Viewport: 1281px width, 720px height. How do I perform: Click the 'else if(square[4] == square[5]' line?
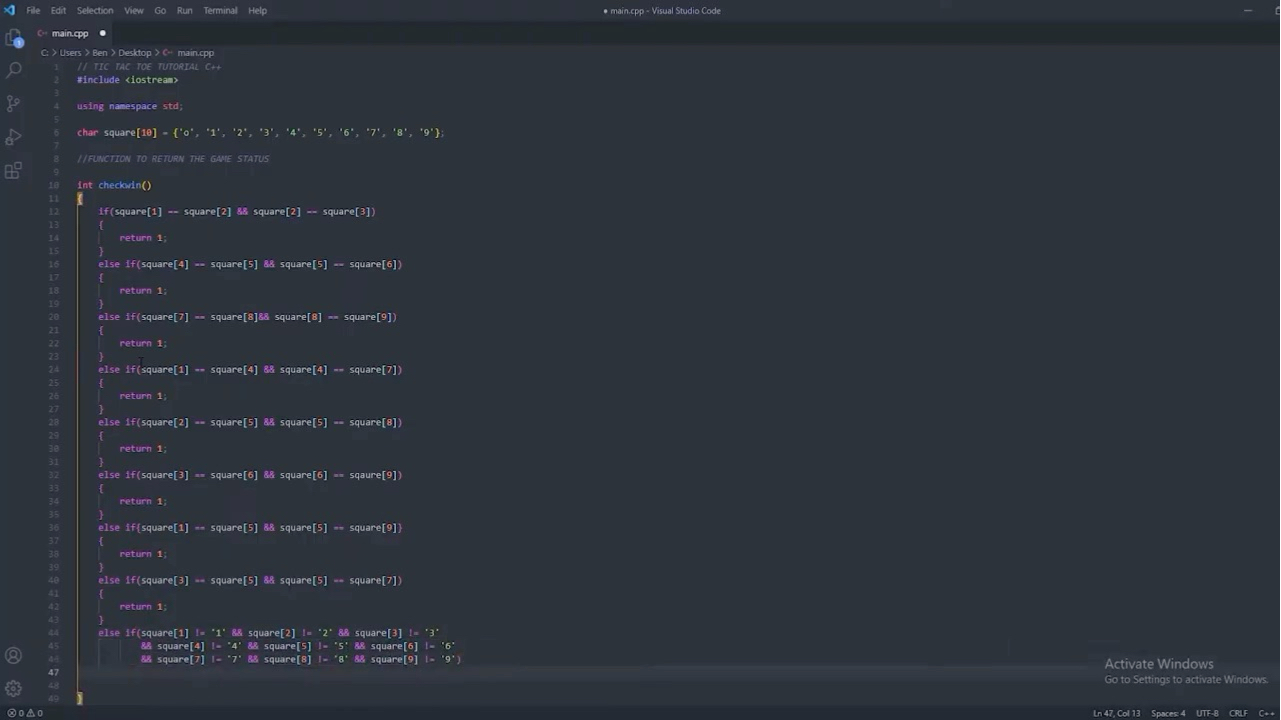[250, 264]
